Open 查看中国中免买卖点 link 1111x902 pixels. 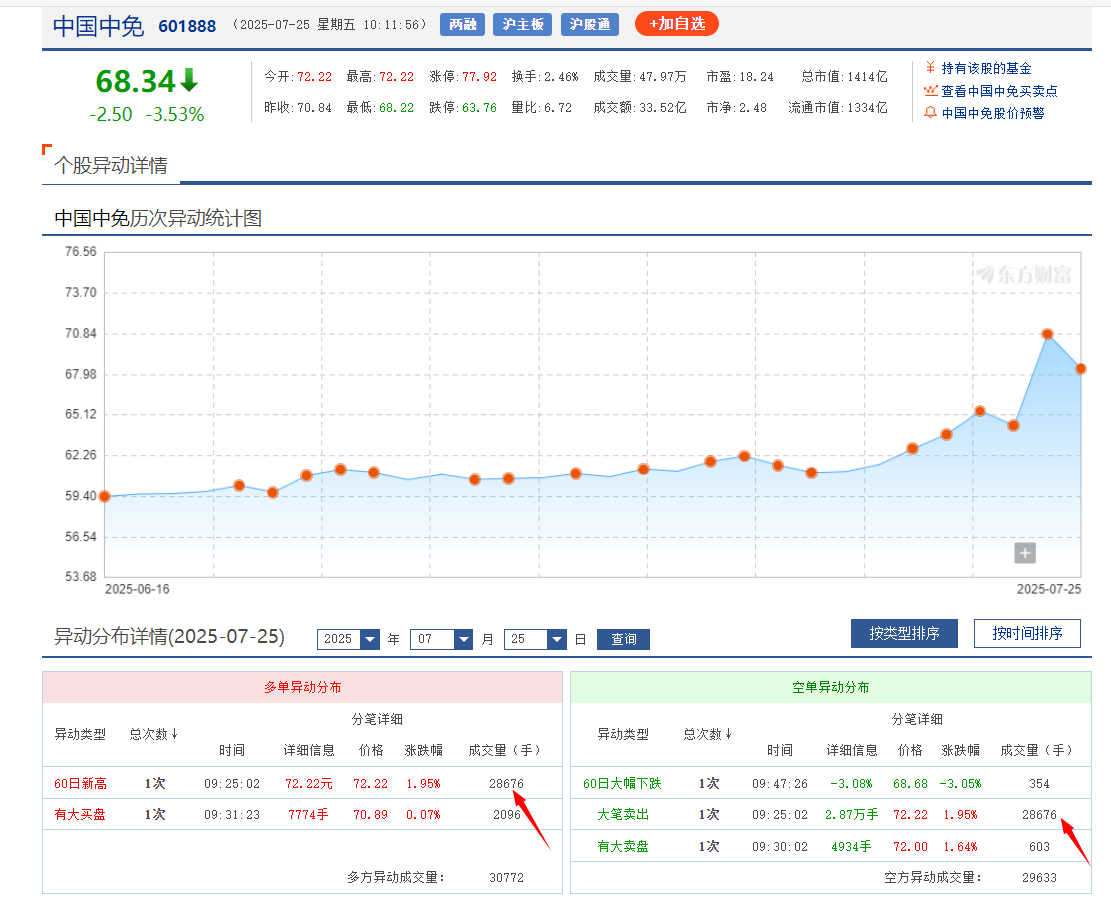click(x=999, y=91)
